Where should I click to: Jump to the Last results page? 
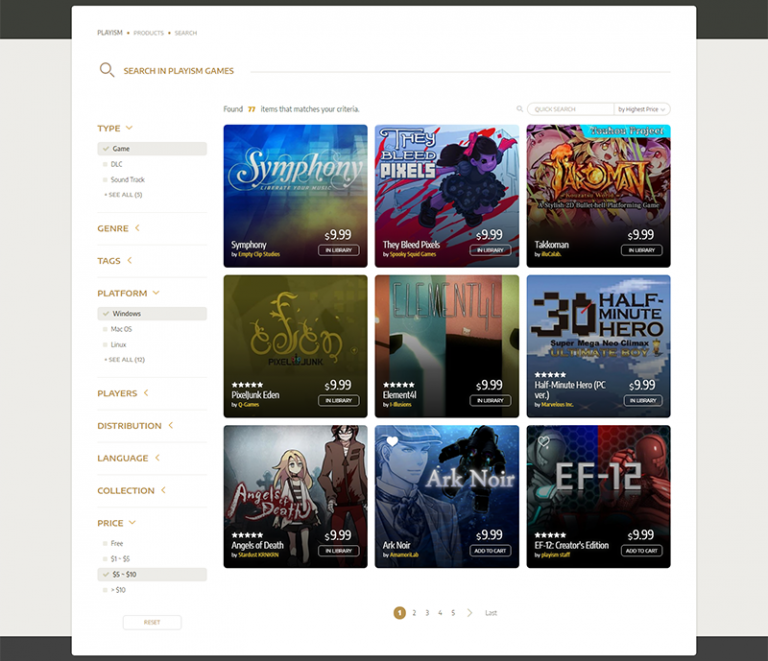pyautogui.click(x=491, y=613)
